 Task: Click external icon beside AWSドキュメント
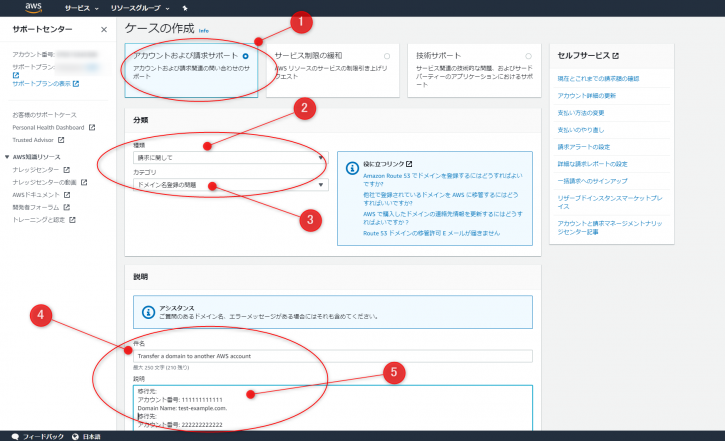[x=67, y=195]
